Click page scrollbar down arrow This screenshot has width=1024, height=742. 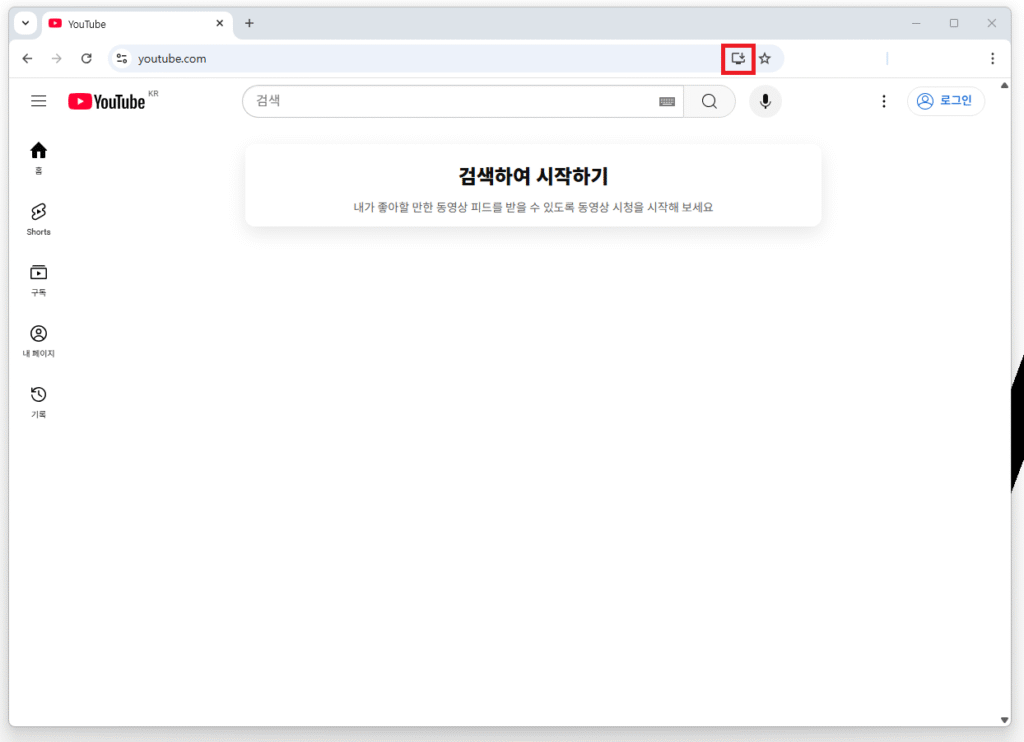[x=1004, y=720]
